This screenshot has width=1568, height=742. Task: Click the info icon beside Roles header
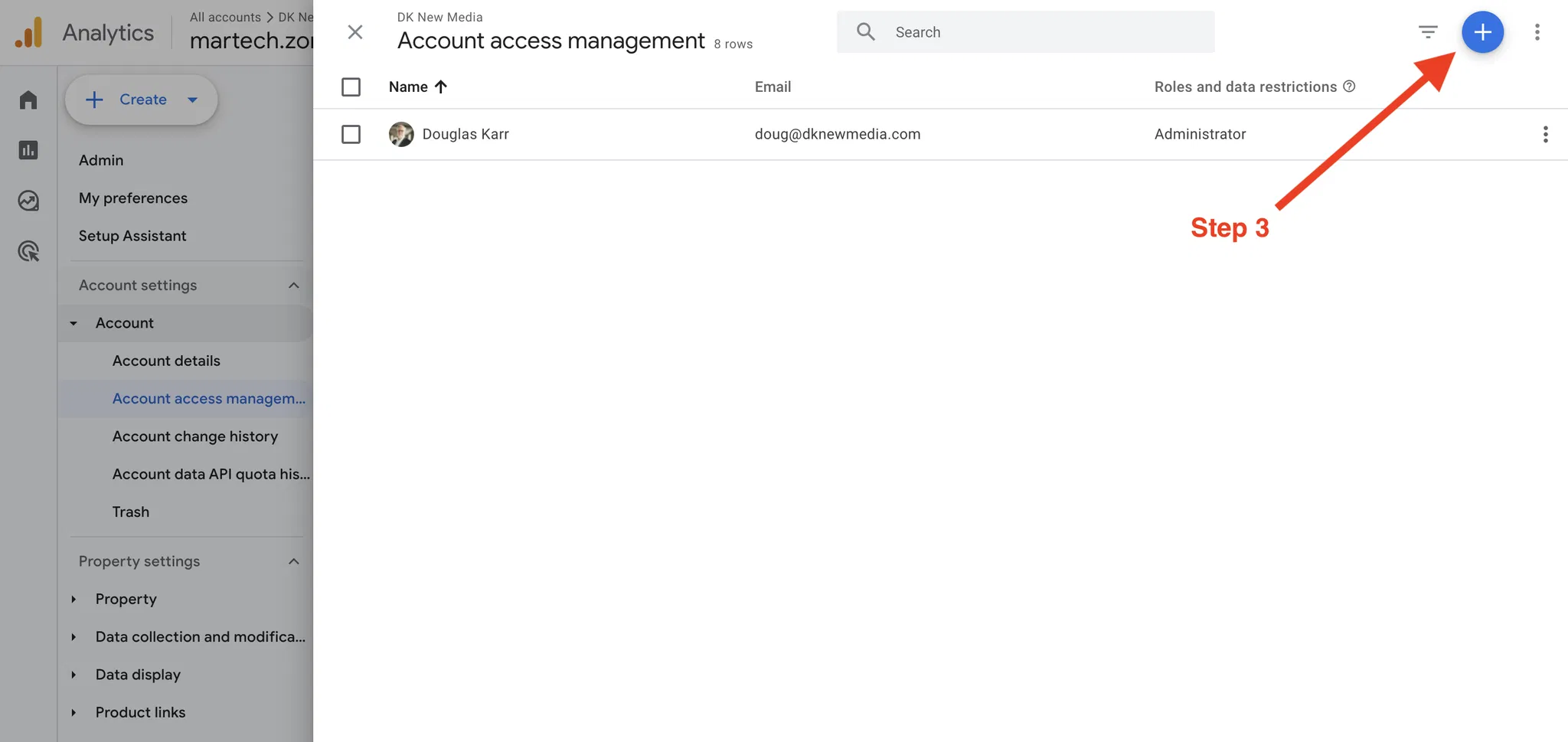1349,87
